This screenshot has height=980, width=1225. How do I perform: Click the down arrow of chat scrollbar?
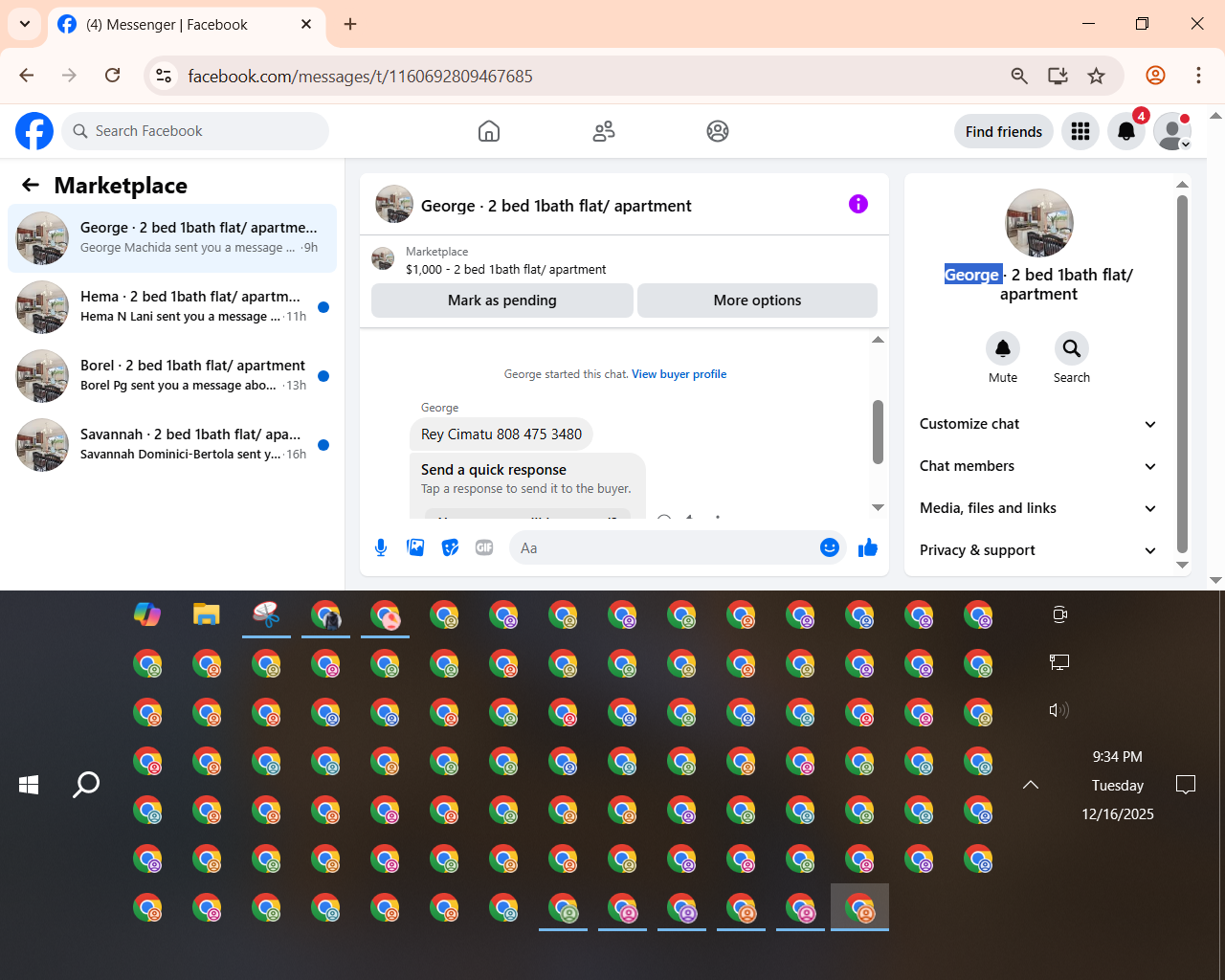click(x=878, y=507)
